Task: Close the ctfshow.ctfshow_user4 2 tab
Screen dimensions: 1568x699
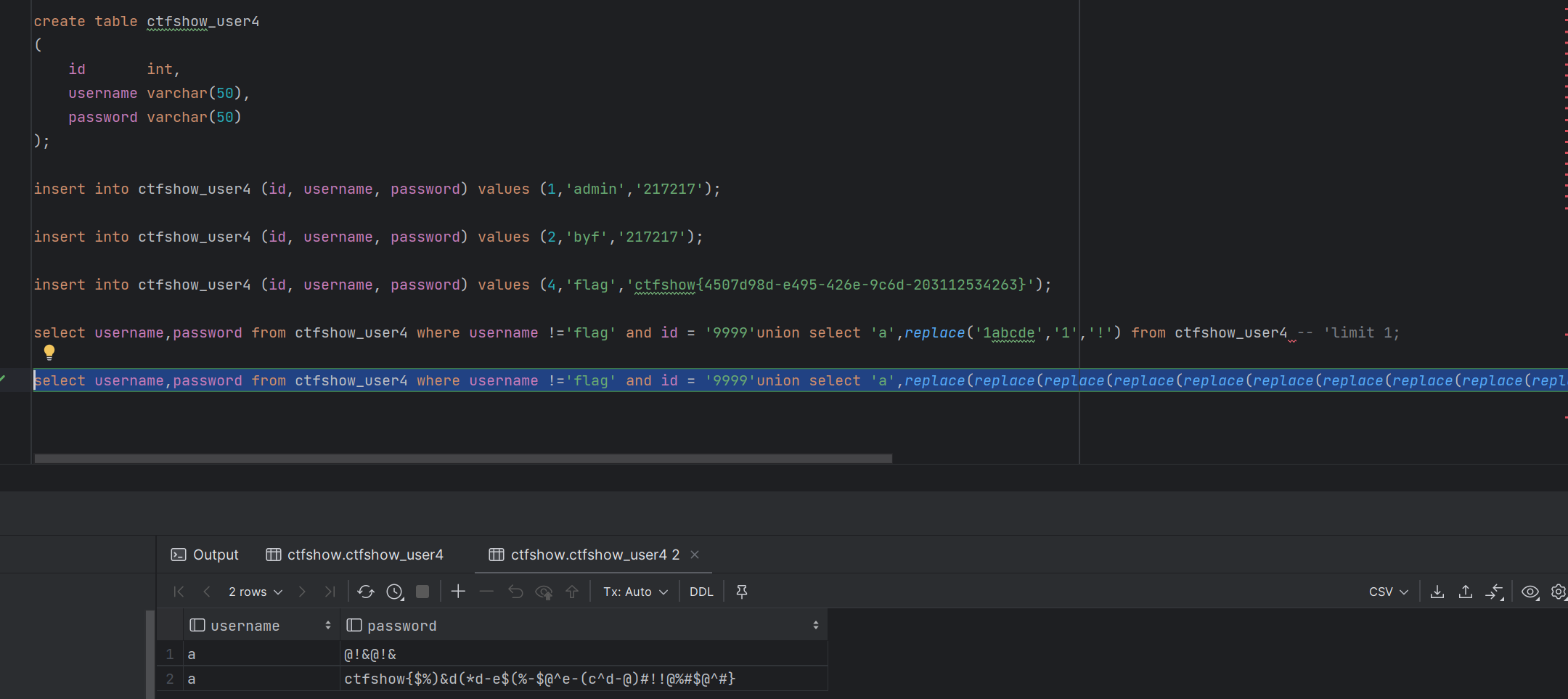Action: (695, 555)
